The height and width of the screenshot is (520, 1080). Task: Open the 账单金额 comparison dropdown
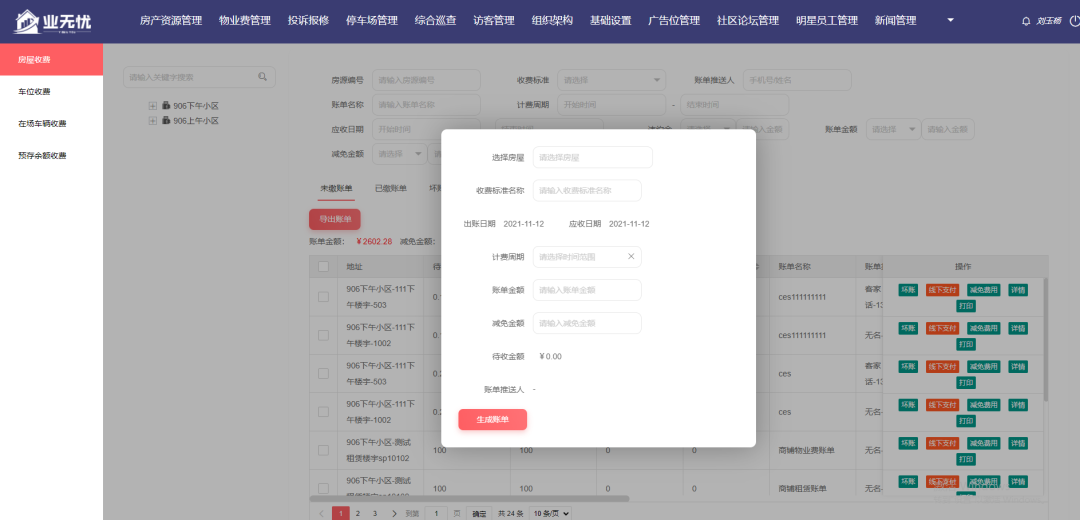tap(893, 129)
